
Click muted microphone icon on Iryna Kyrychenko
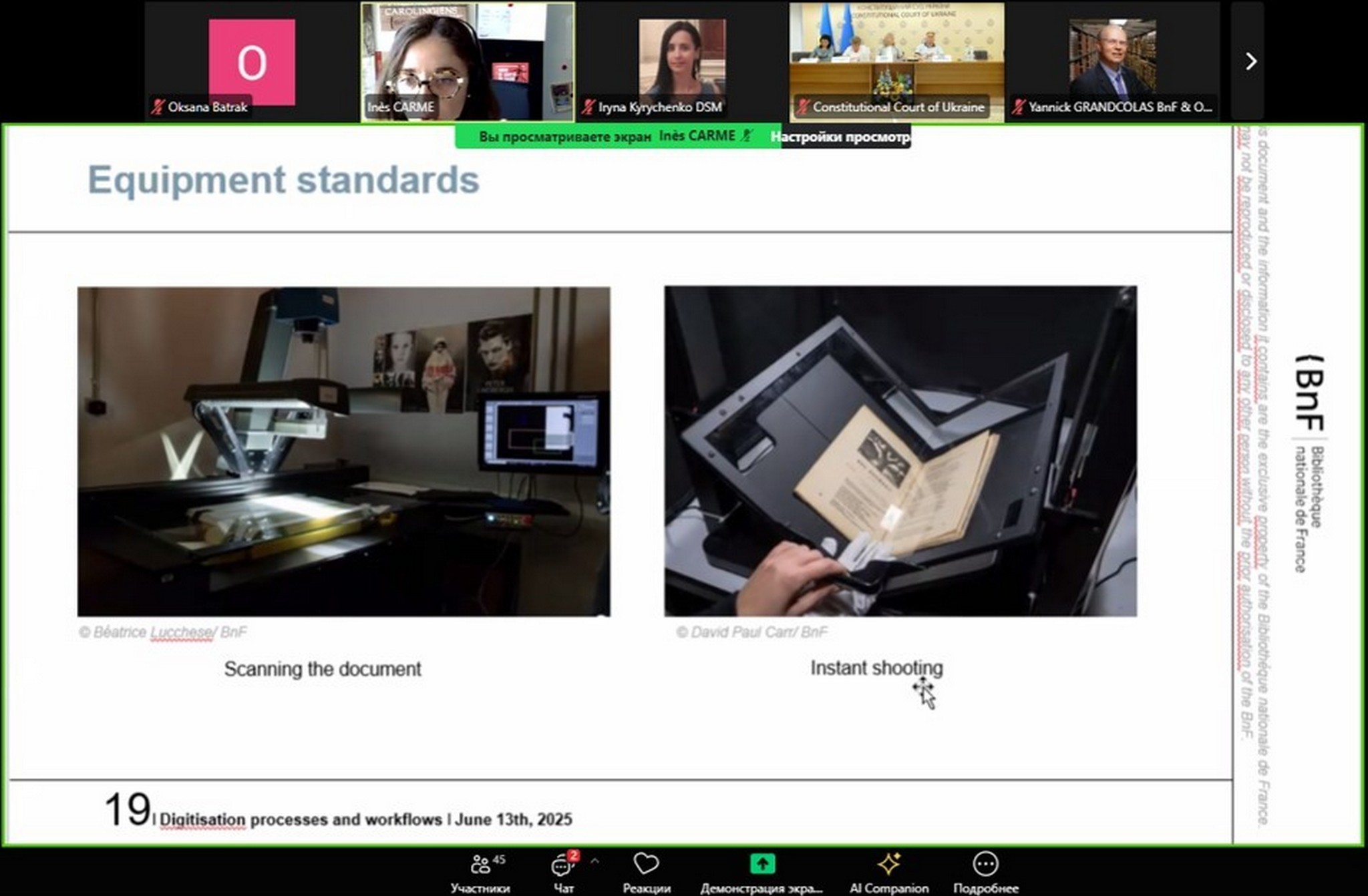(x=588, y=107)
